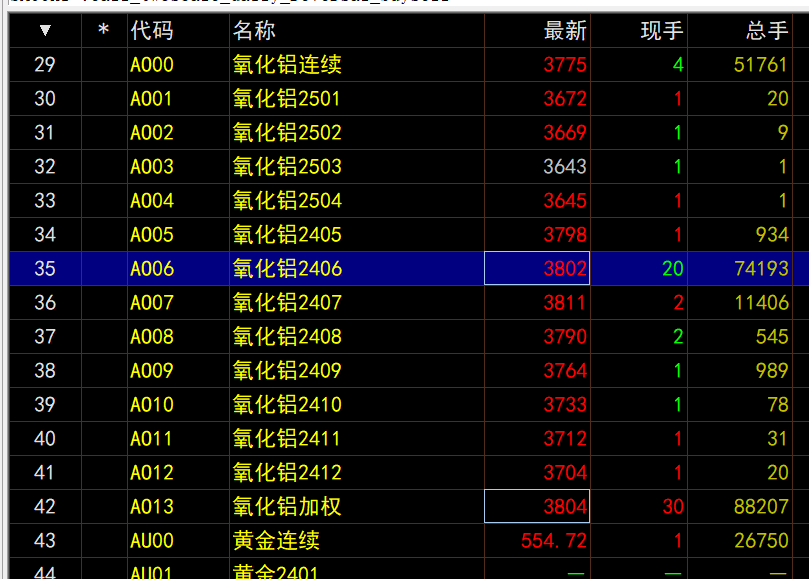Click latest price 3811

[x=564, y=302]
